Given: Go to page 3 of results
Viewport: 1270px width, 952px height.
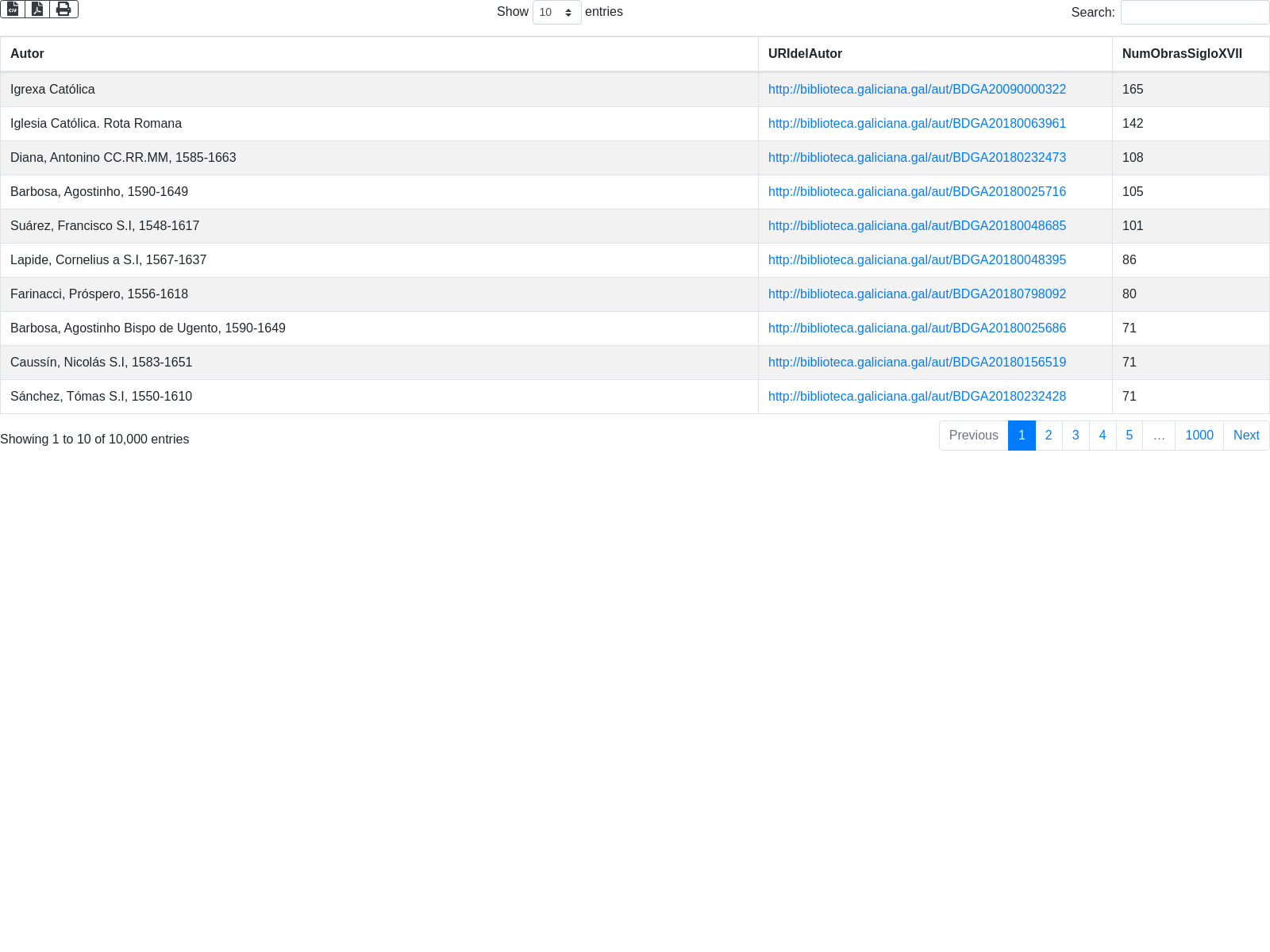Looking at the screenshot, I should click(1076, 436).
